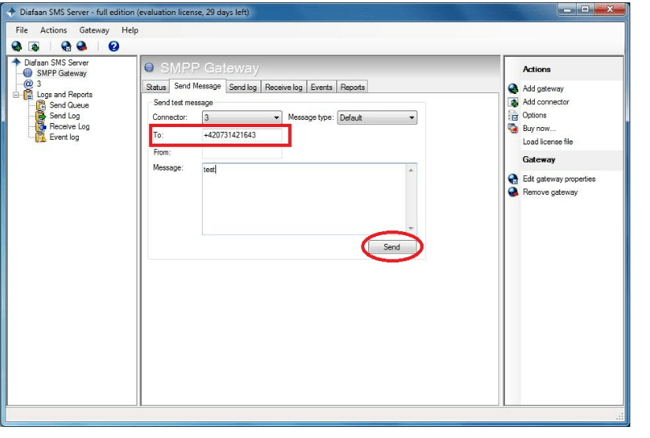The image size is (650, 438).
Task: Select Event log in the tree
Action: pos(64,137)
